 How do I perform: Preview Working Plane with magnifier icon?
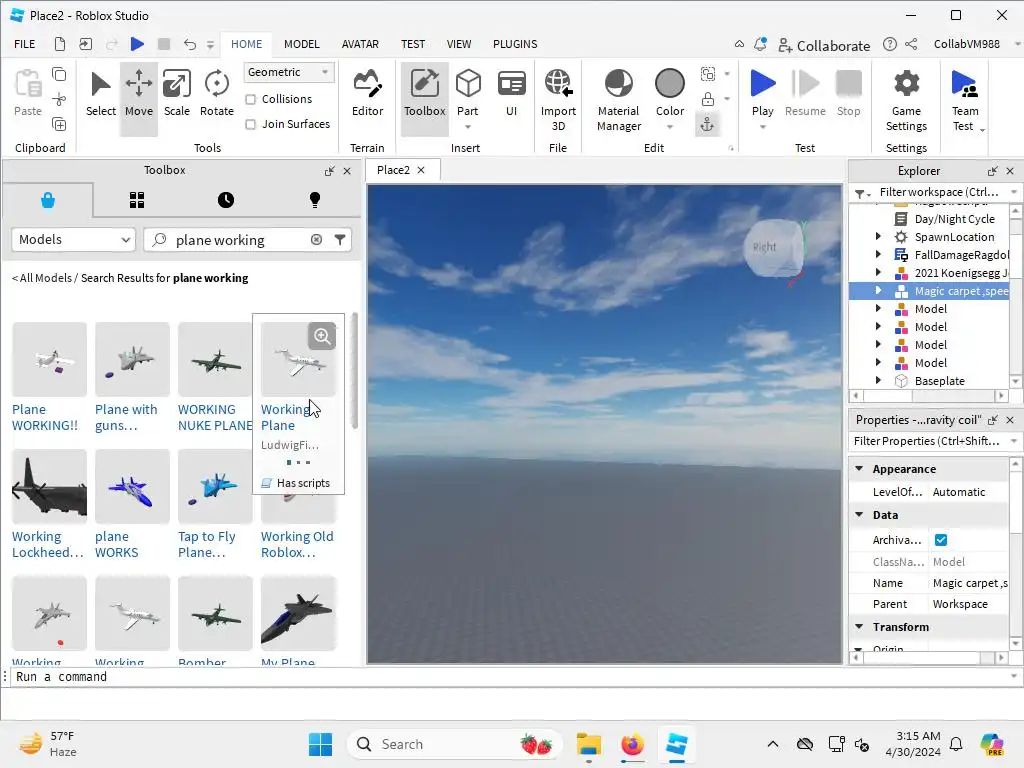tap(322, 336)
